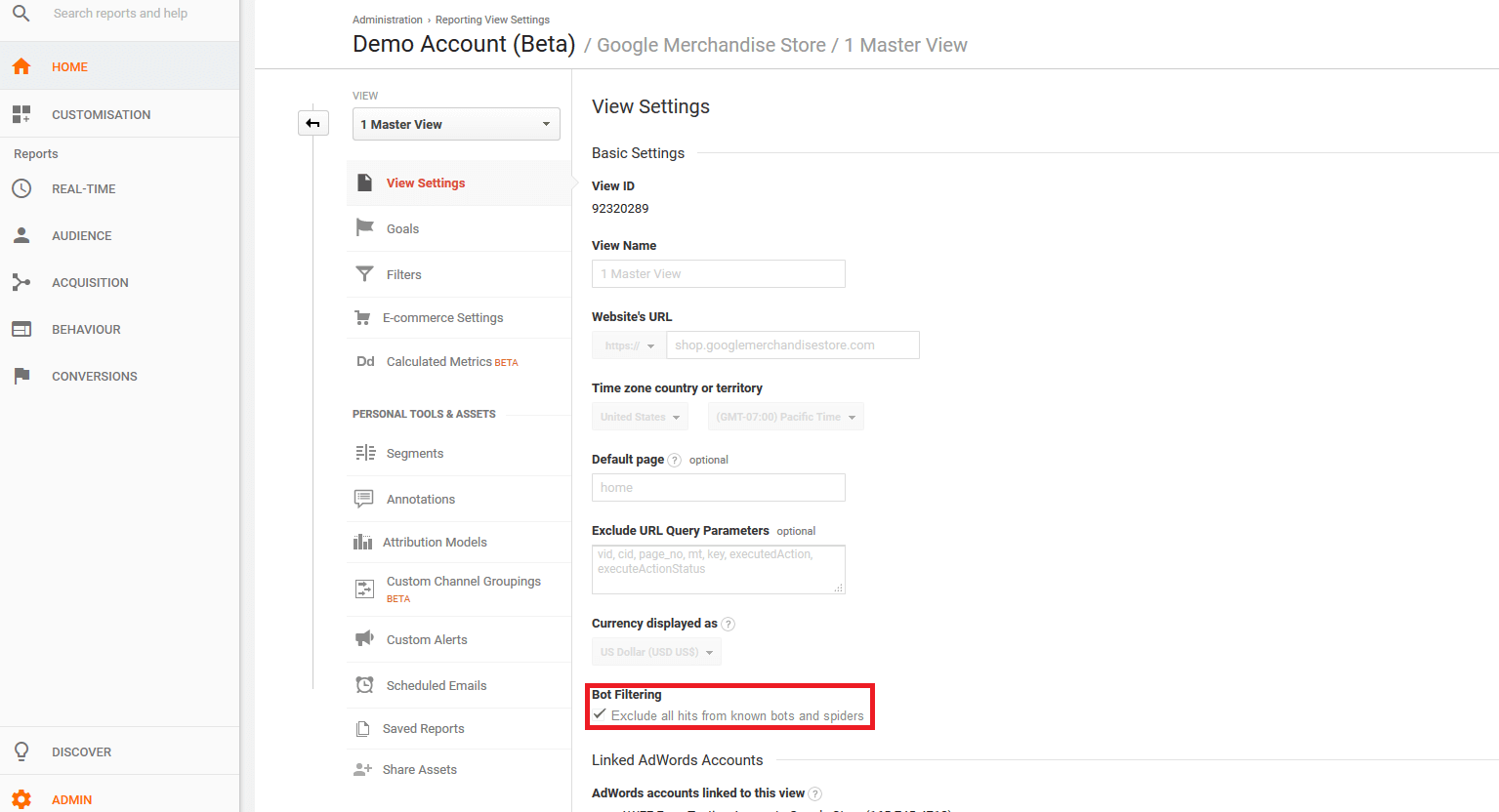Image resolution: width=1499 pixels, height=812 pixels.
Task: Open the Home menu item
Action: point(119,66)
